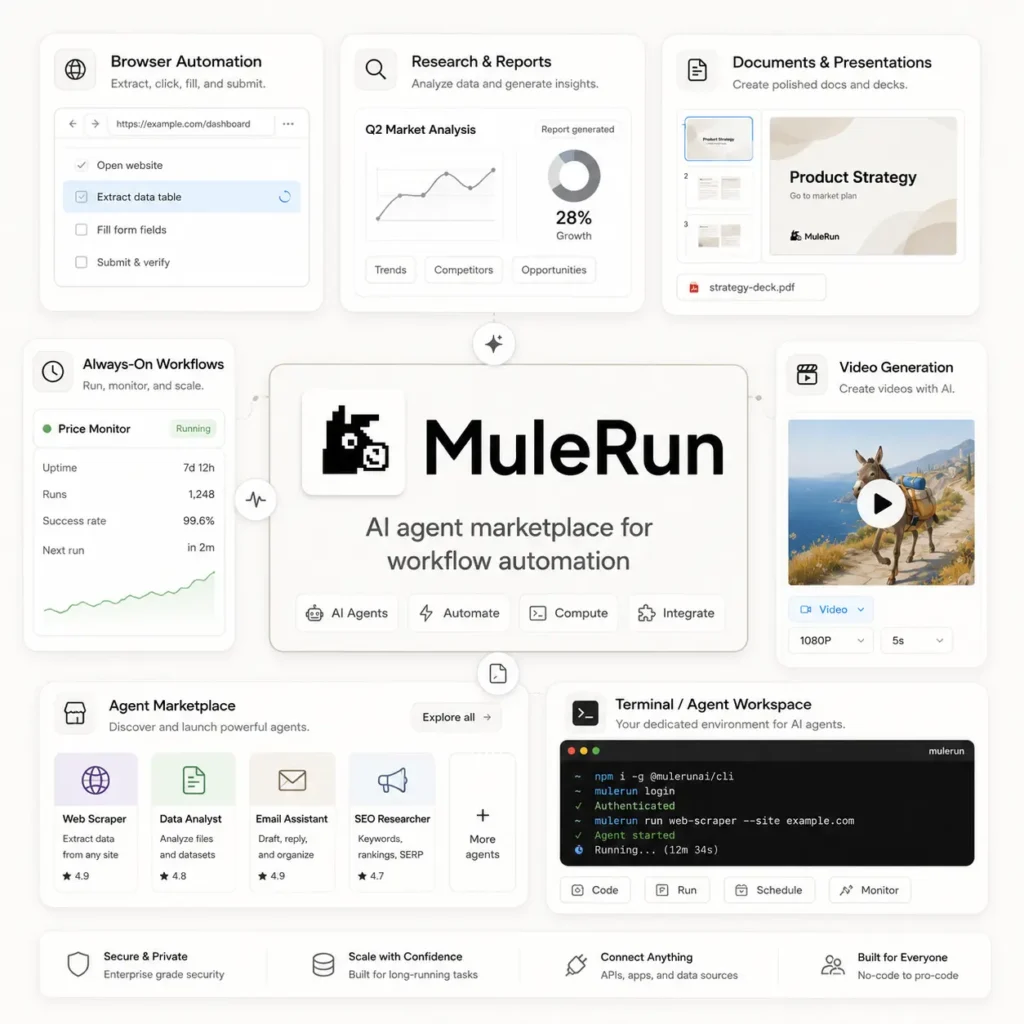The height and width of the screenshot is (1024, 1024).
Task: Open the 1080P resolution dropdown
Action: 831,641
